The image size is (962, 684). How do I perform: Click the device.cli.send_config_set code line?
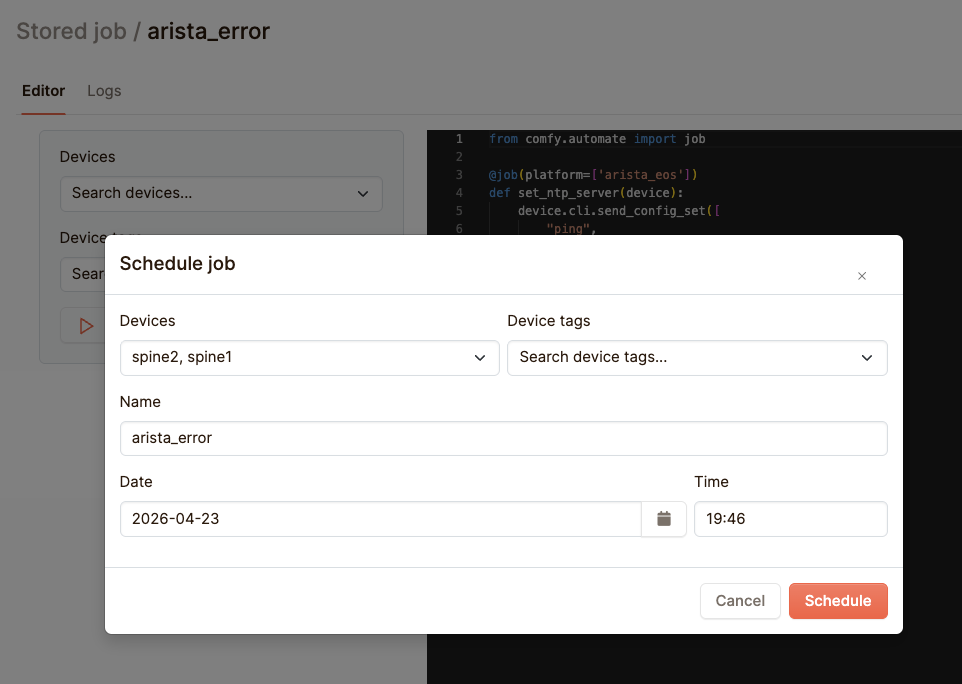click(x=618, y=211)
